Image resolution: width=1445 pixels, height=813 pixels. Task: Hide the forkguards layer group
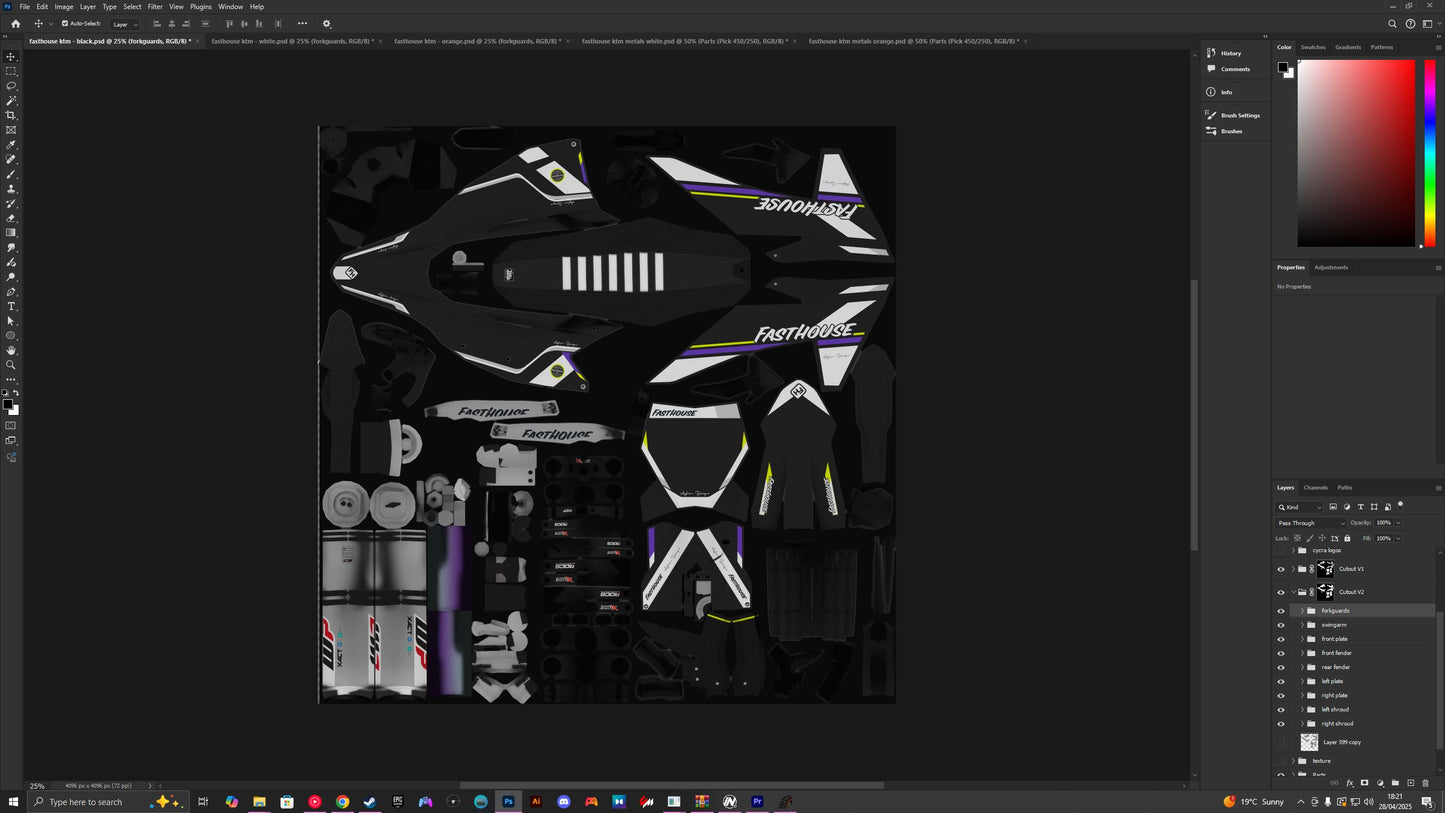click(x=1281, y=610)
